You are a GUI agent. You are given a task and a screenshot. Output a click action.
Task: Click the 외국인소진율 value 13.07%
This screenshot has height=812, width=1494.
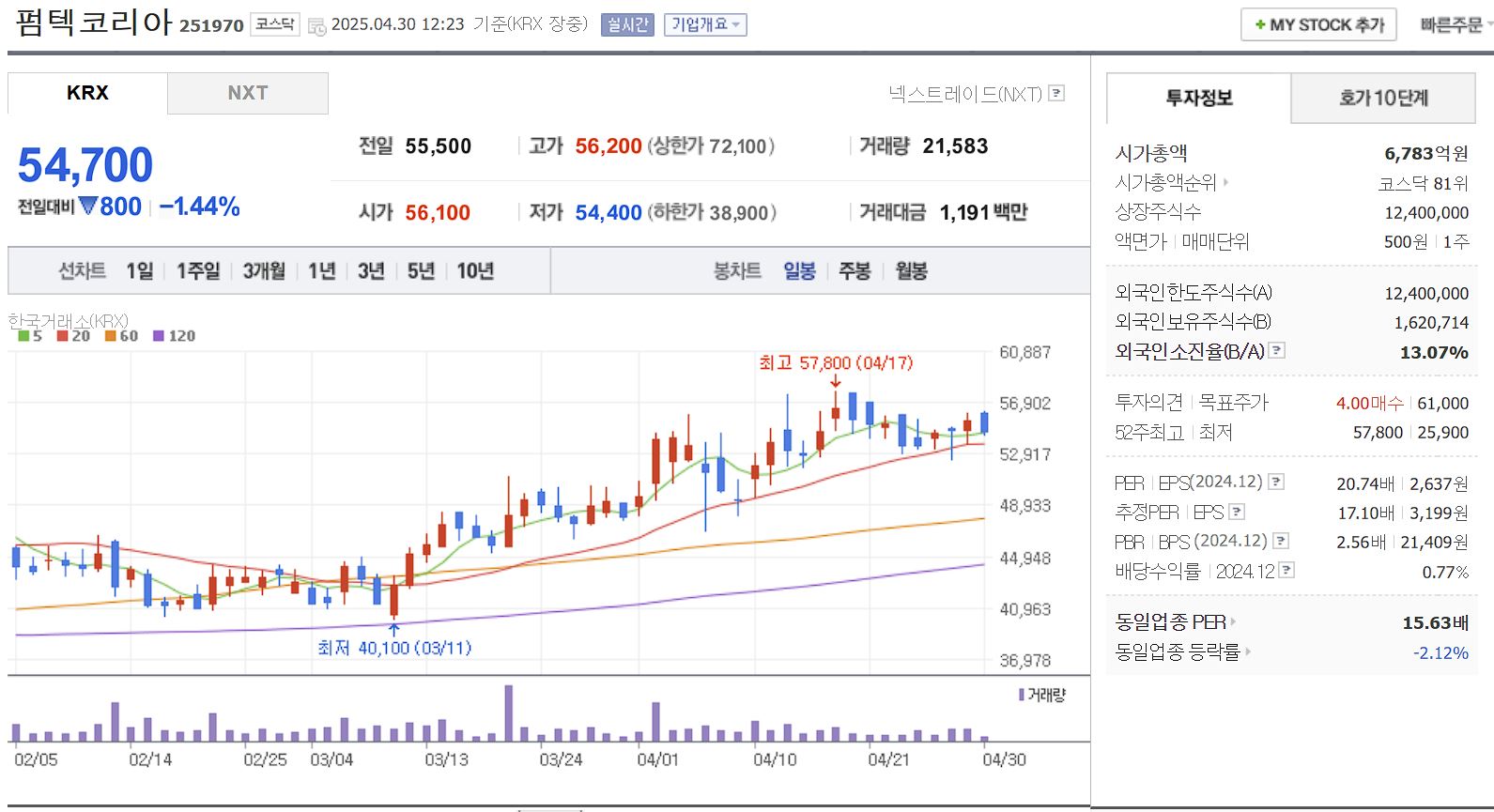(x=1434, y=352)
